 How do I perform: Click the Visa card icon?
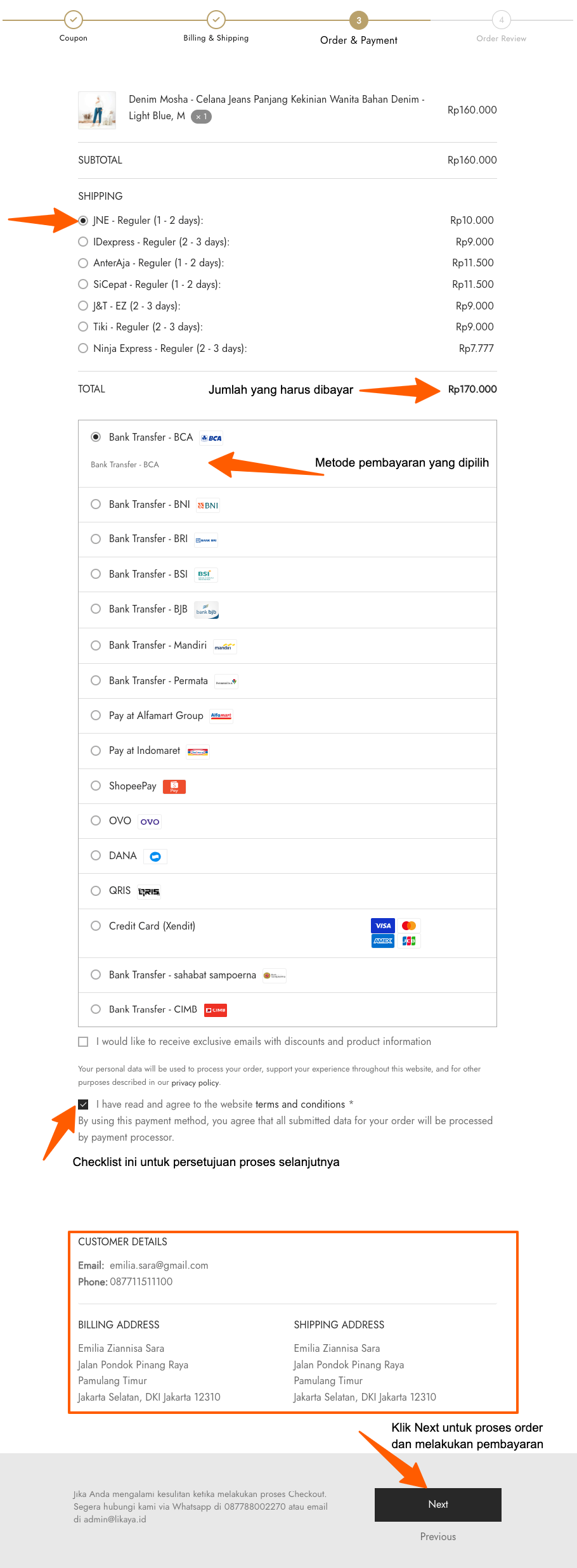[x=383, y=926]
